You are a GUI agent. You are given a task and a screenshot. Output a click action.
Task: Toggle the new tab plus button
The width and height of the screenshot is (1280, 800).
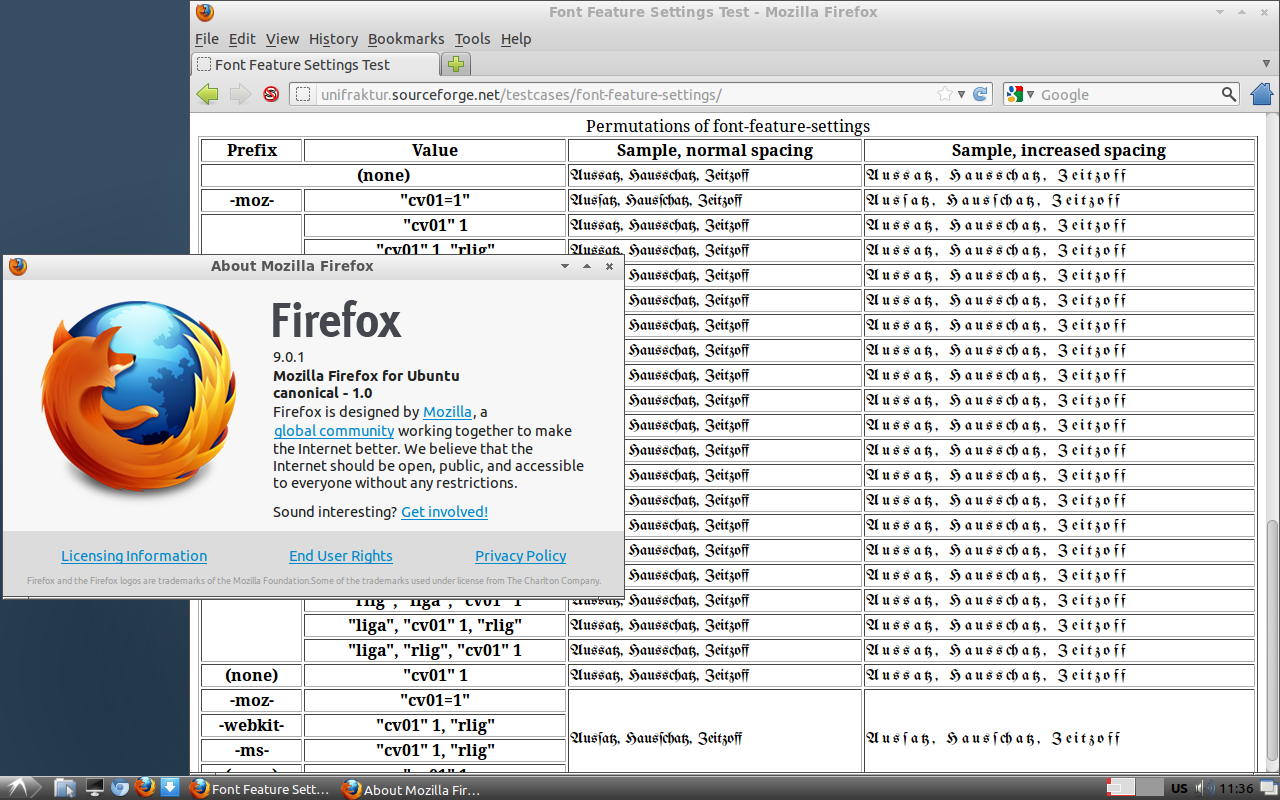pyautogui.click(x=455, y=63)
